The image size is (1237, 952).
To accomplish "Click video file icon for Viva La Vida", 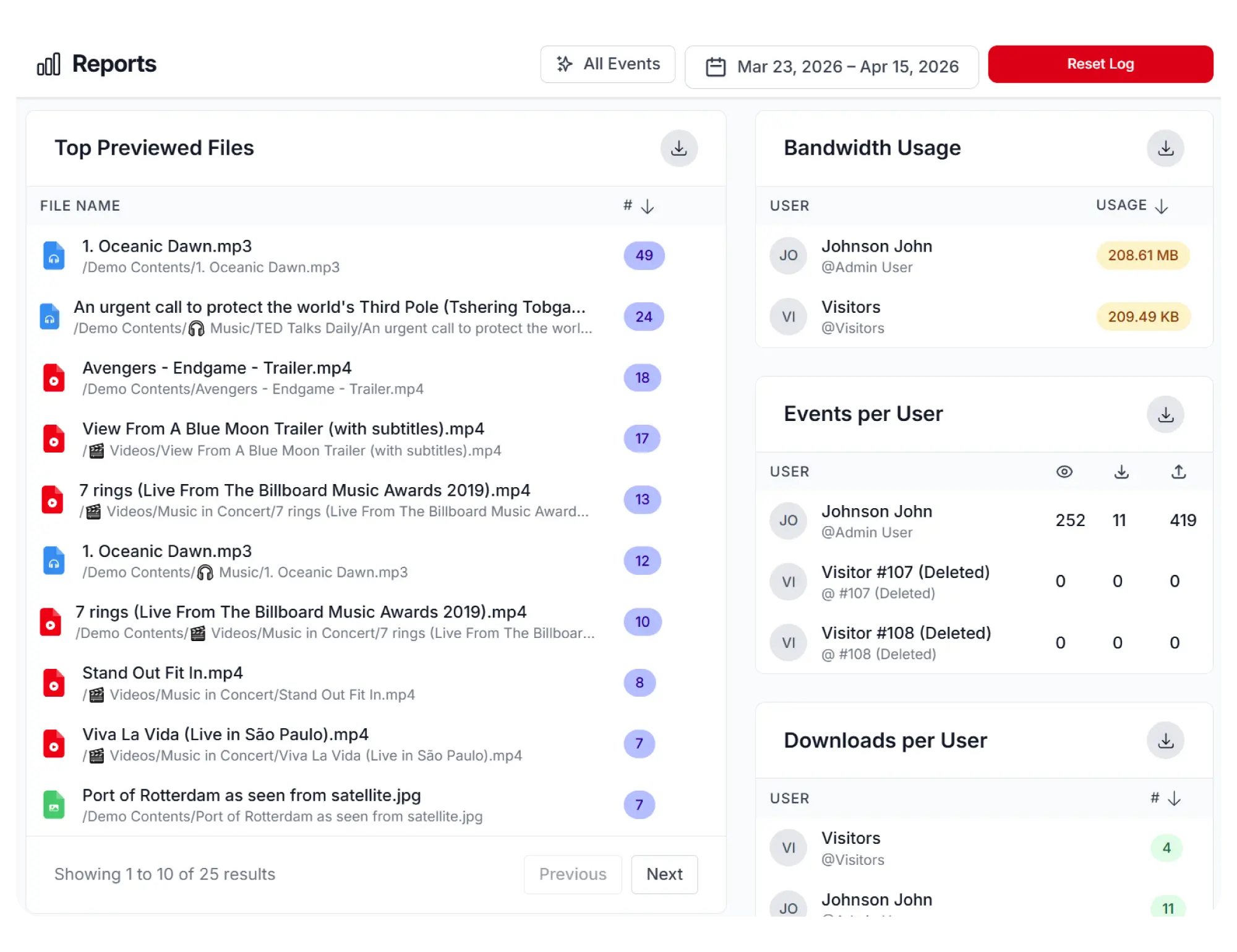I will point(54,744).
